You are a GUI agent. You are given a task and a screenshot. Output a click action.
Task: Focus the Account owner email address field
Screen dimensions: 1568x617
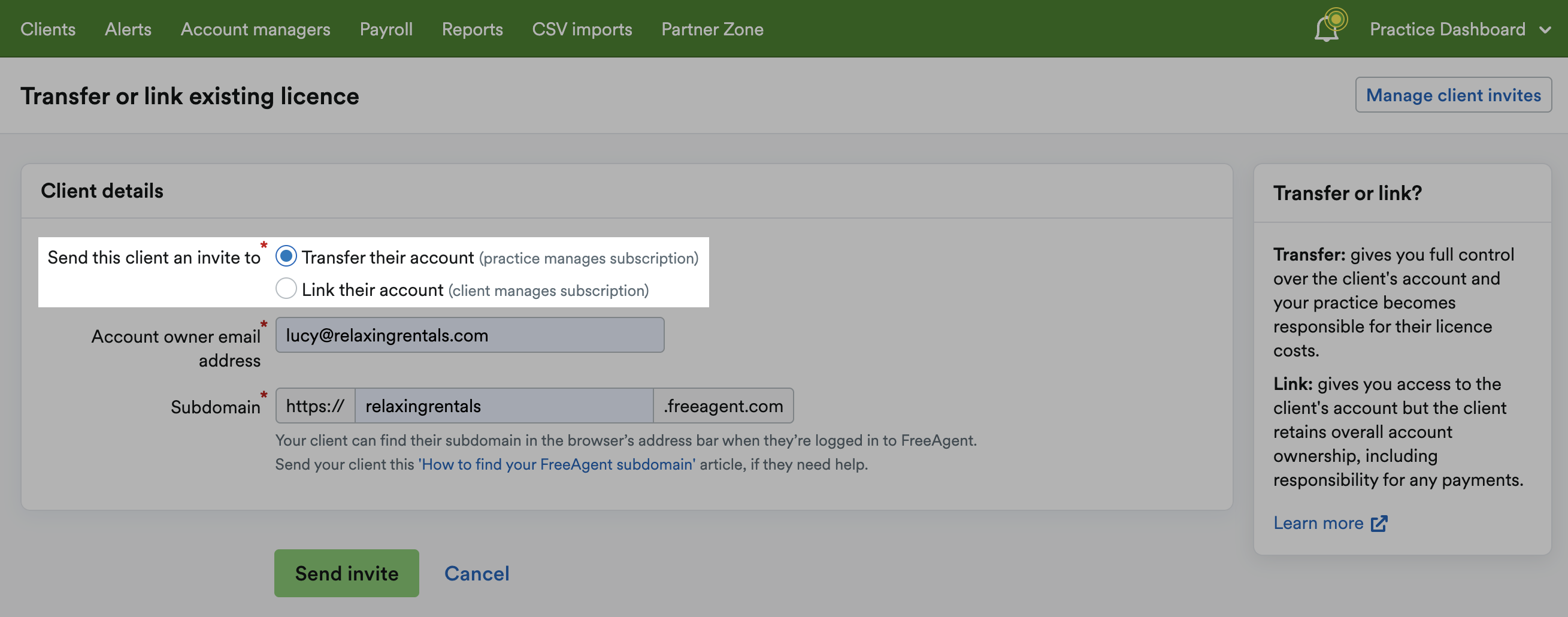pyautogui.click(x=470, y=335)
